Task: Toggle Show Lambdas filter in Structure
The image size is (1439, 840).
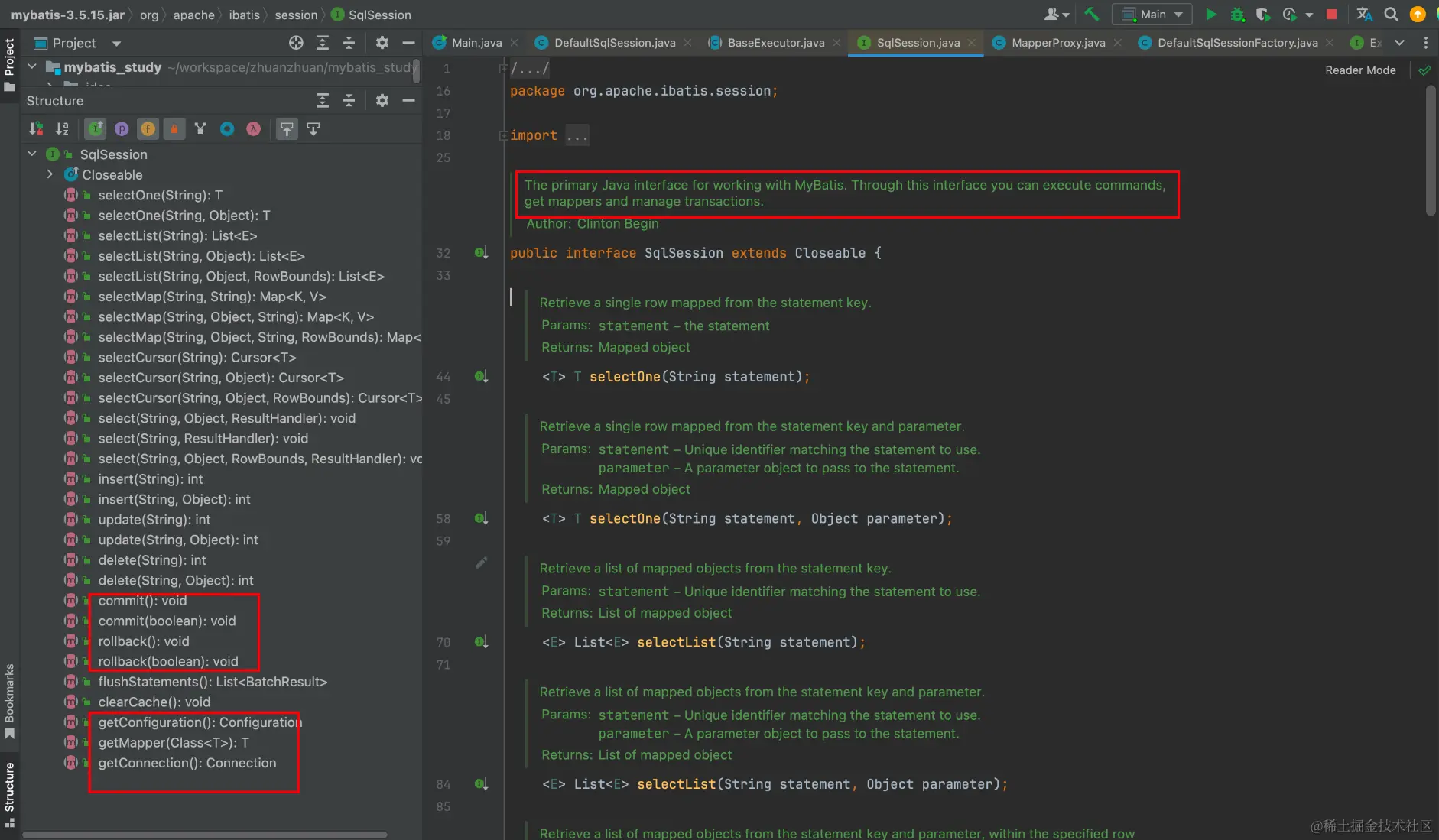Action: [253, 129]
